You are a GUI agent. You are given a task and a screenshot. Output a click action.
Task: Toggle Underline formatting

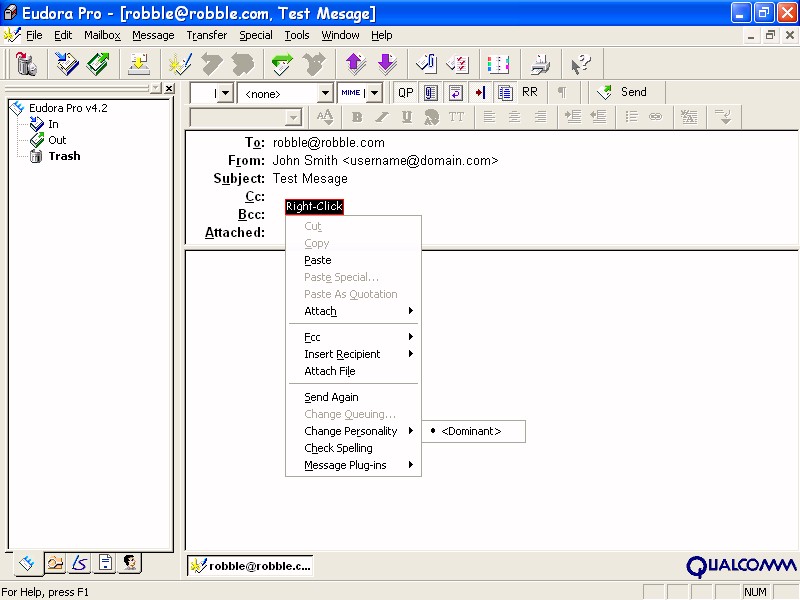click(x=407, y=117)
